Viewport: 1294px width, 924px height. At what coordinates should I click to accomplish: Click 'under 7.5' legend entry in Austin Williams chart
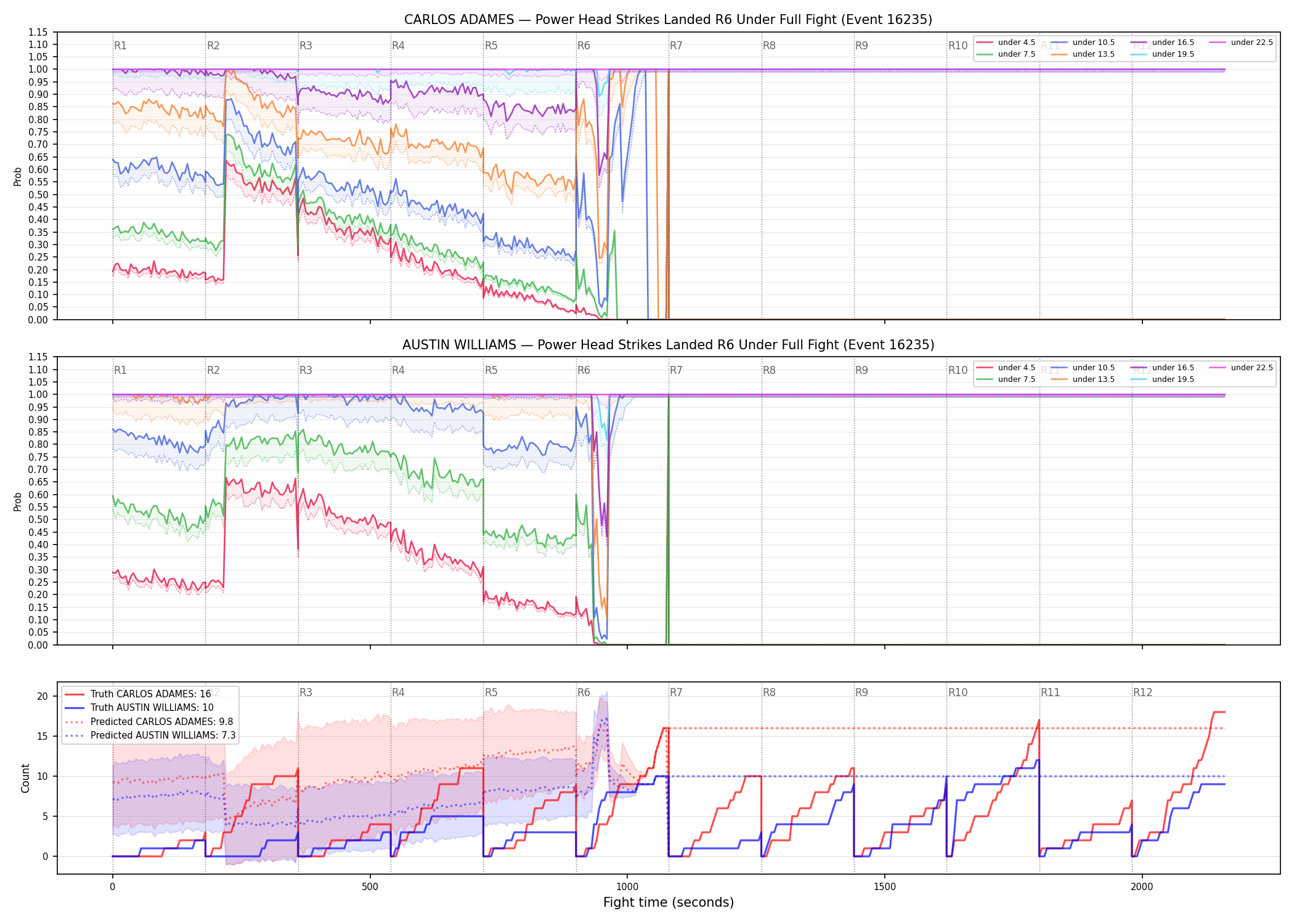pyautogui.click(x=1006, y=379)
